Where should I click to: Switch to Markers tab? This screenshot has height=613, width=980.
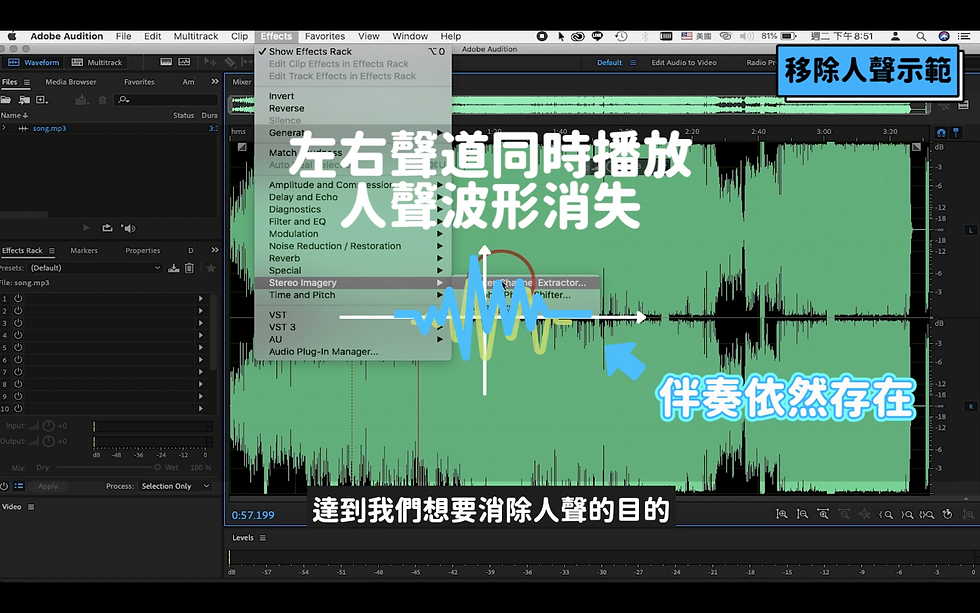(x=84, y=251)
